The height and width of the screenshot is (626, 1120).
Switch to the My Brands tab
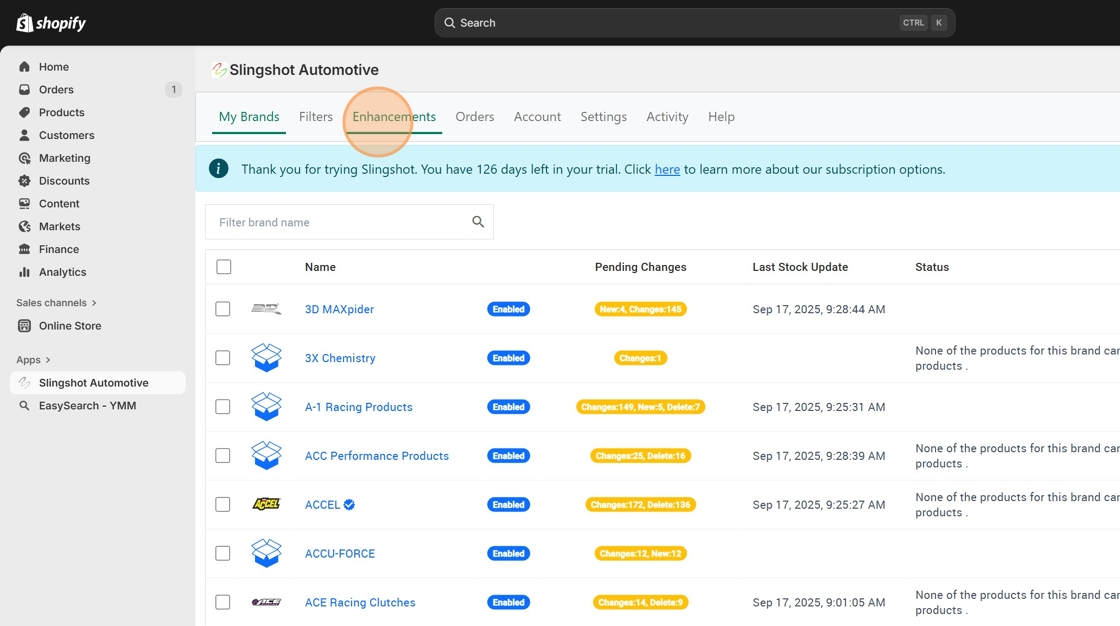tap(249, 116)
